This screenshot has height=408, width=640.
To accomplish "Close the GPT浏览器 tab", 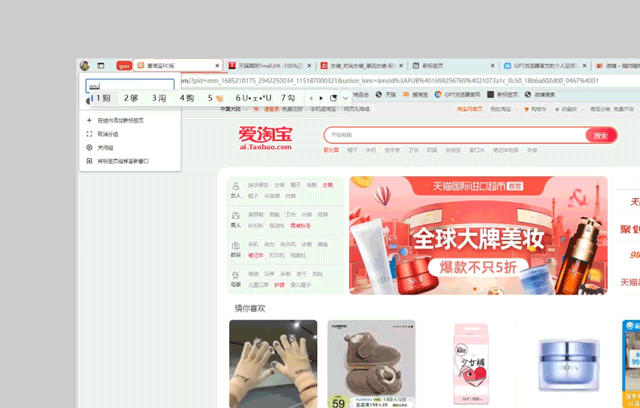I will point(584,65).
